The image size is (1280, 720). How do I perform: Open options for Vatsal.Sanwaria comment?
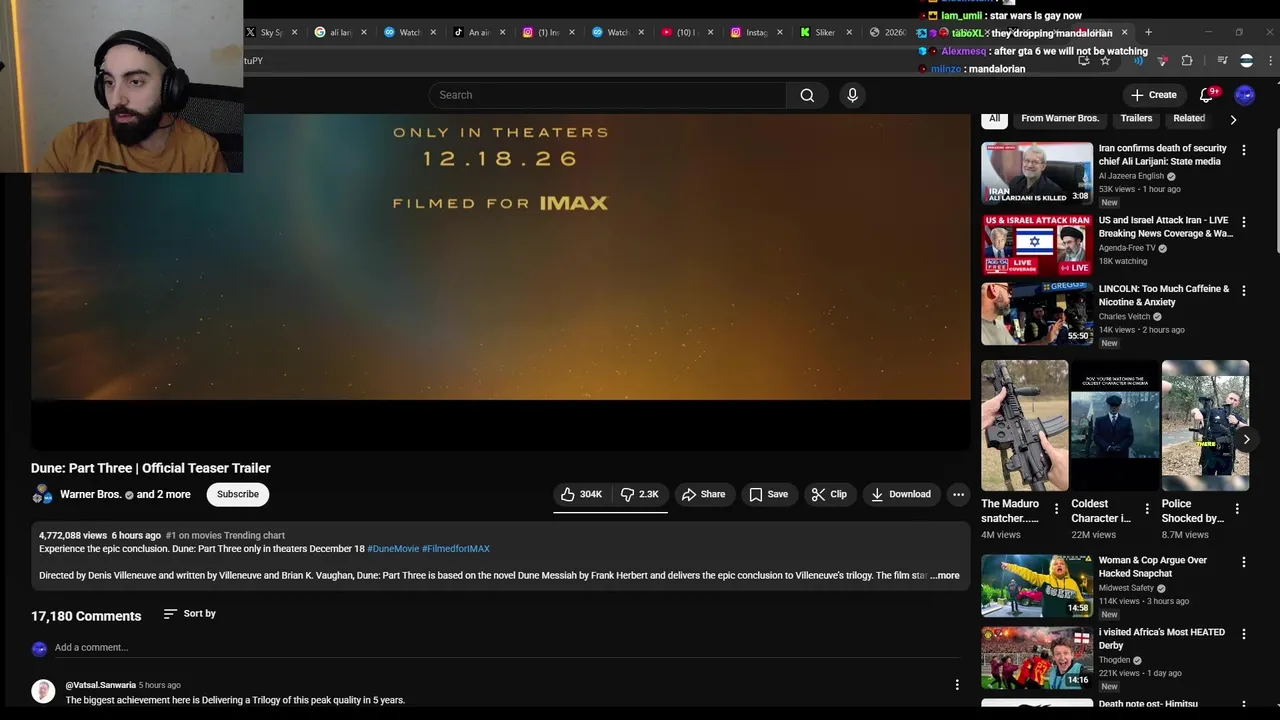(957, 685)
